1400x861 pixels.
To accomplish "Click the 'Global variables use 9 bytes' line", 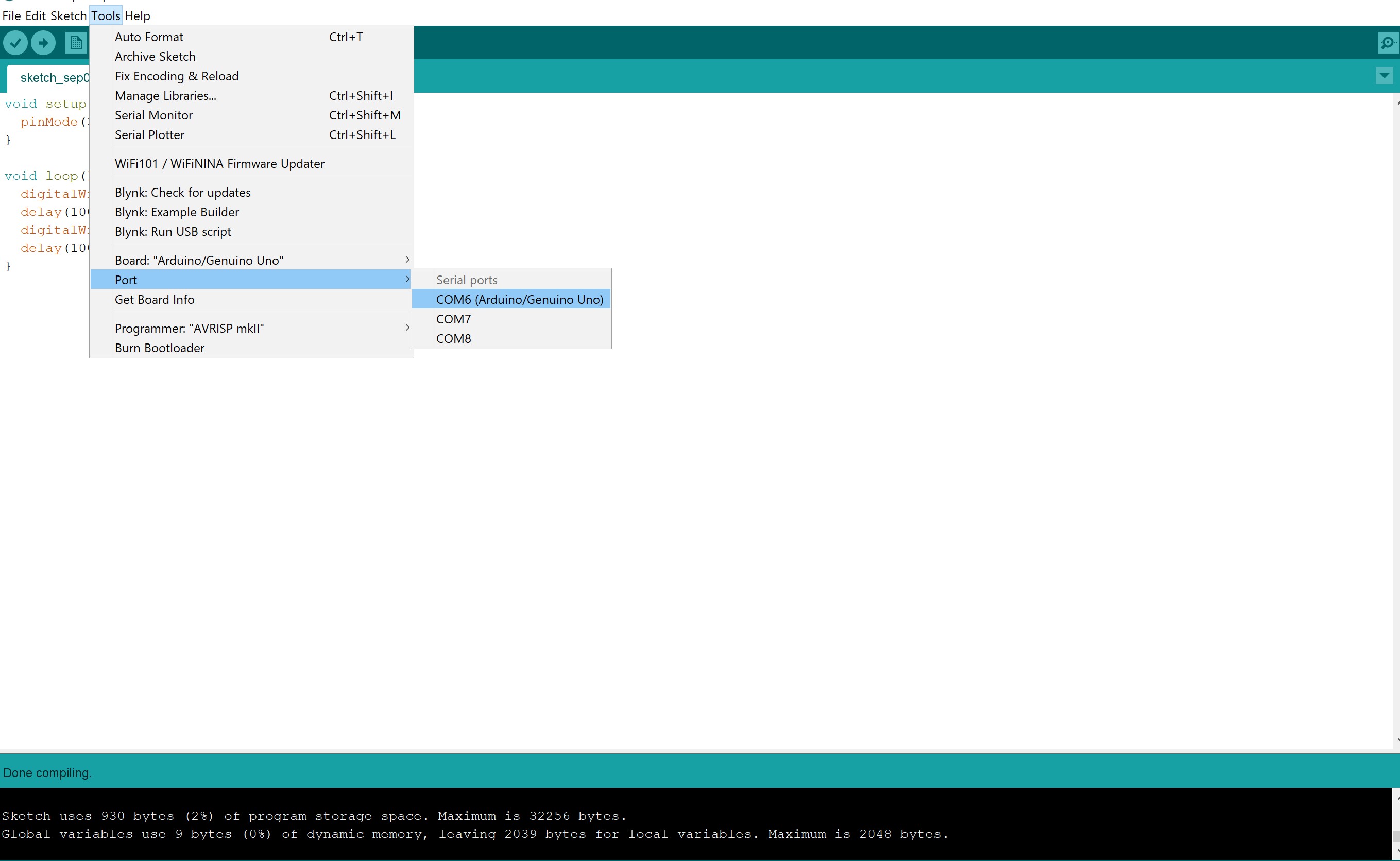I will pyautogui.click(x=475, y=834).
